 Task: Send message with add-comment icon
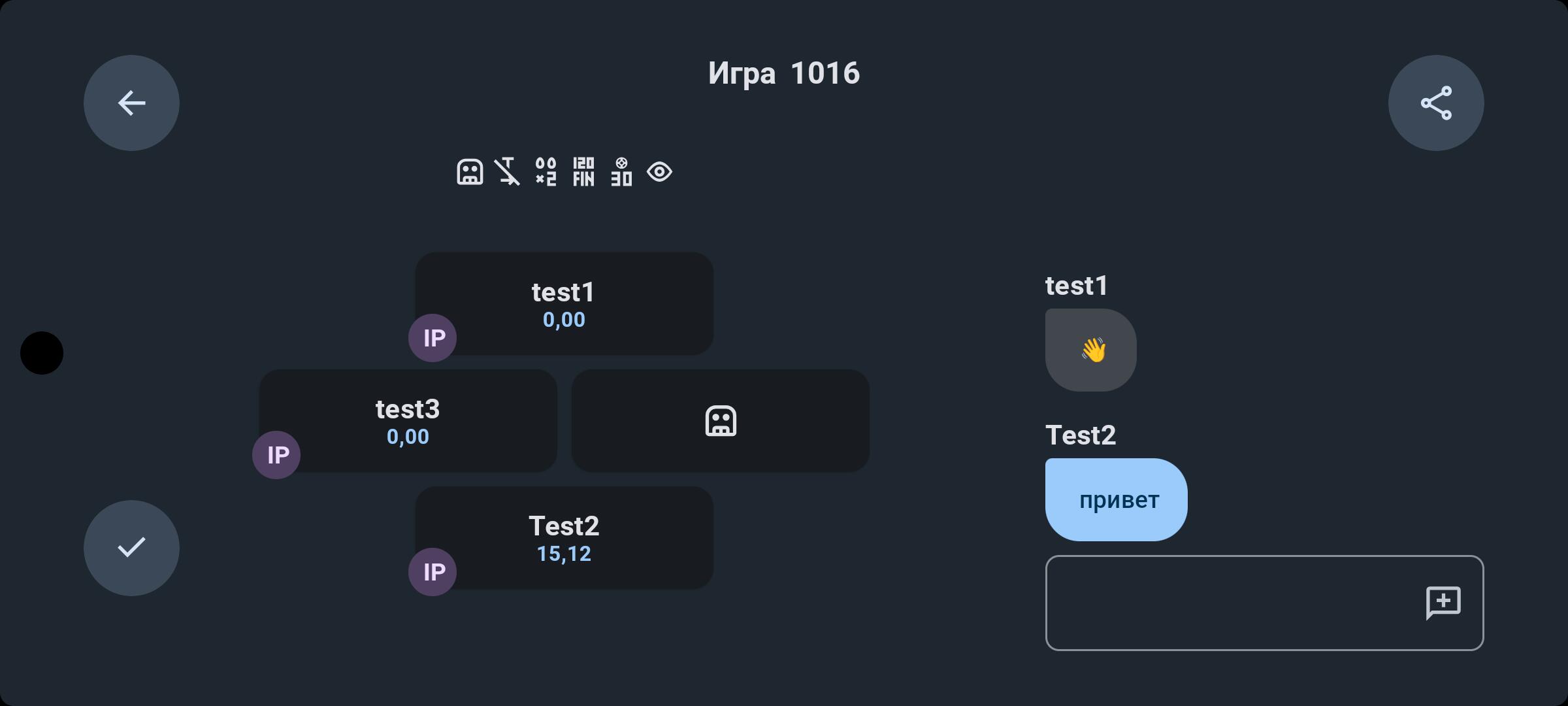click(x=1443, y=603)
